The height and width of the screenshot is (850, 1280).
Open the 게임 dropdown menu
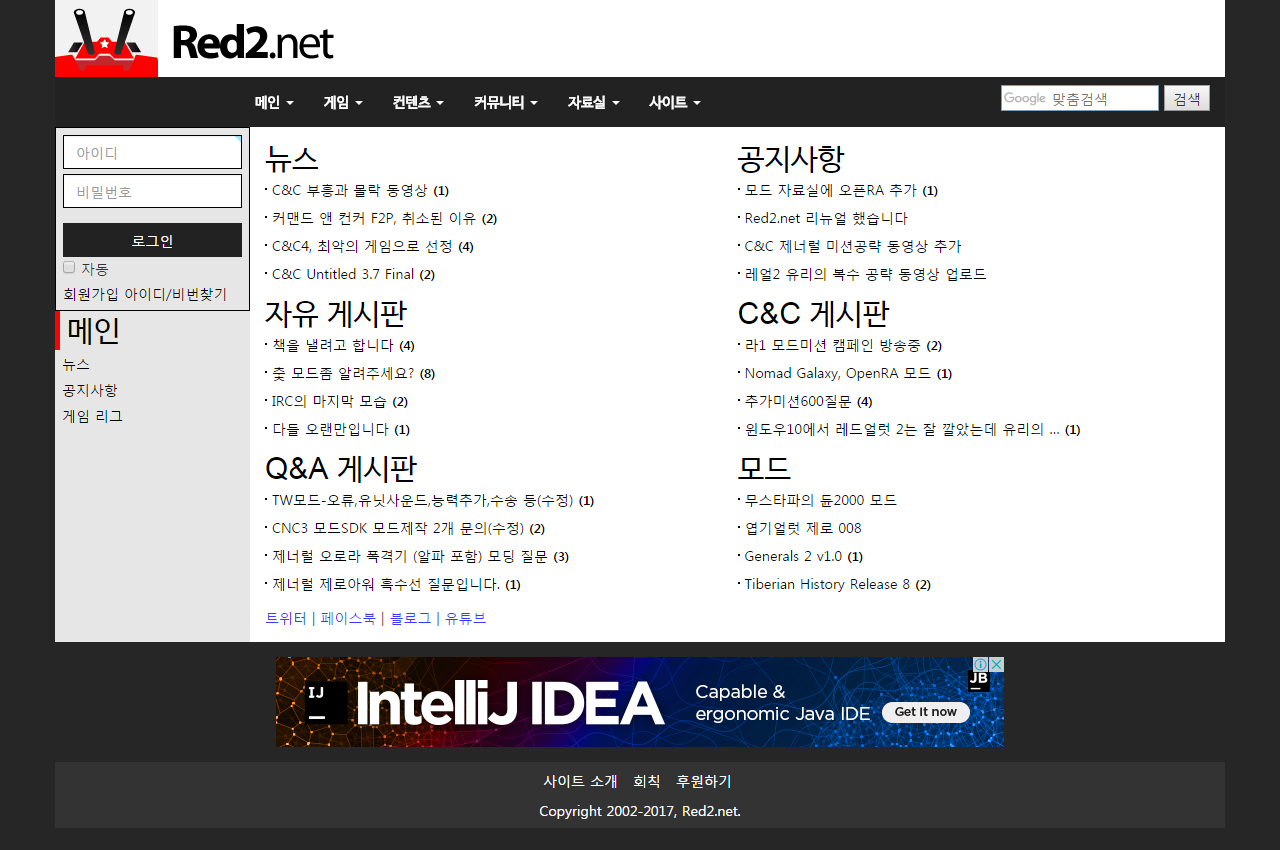(x=342, y=102)
